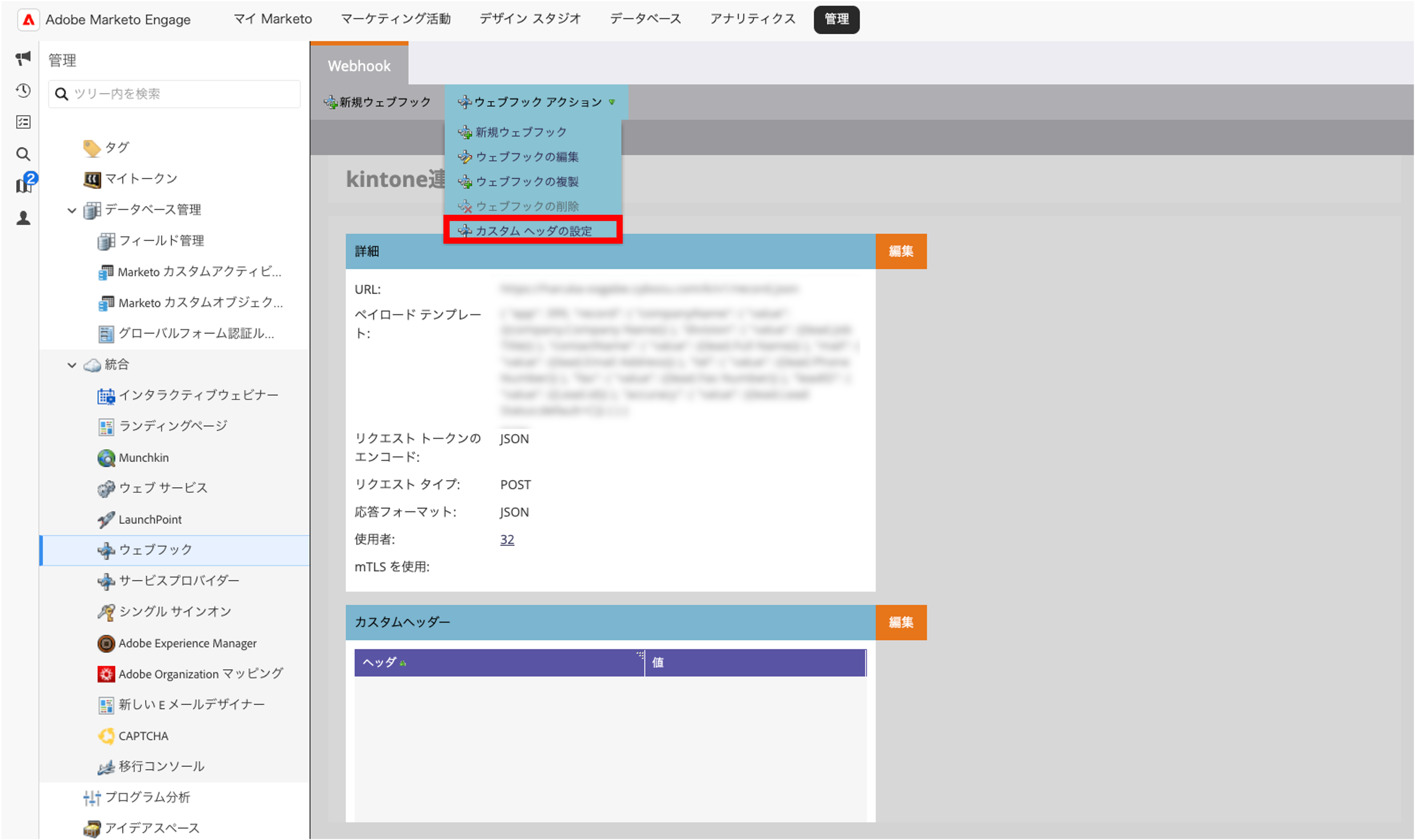Viewport: 1415px width, 840px height.
Task: Click the アイデアスペース chest icon
Action: click(x=92, y=829)
